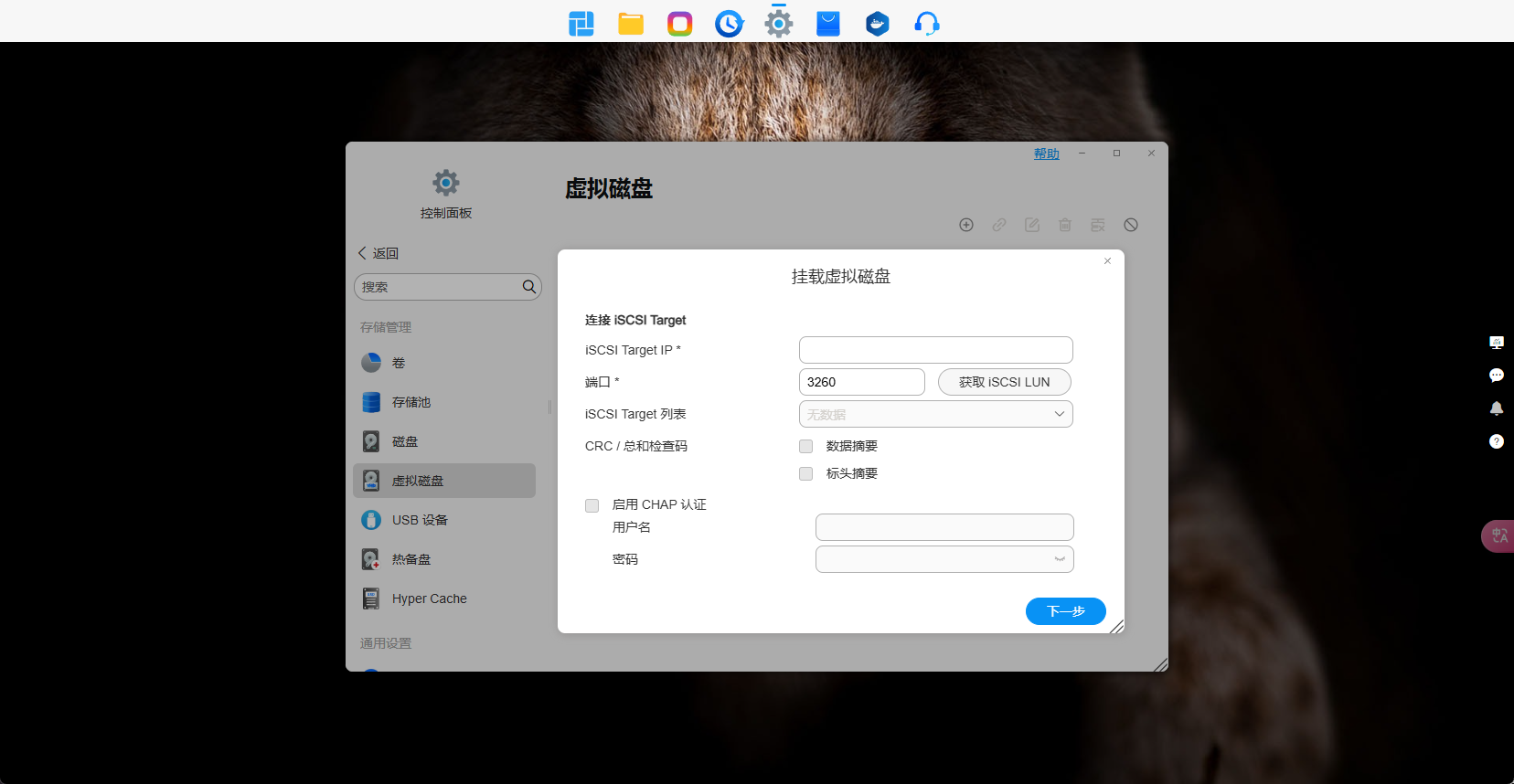Screen dimensions: 1514x784
Task: Click the magnifier search icon in sidebar
Action: tap(528, 287)
